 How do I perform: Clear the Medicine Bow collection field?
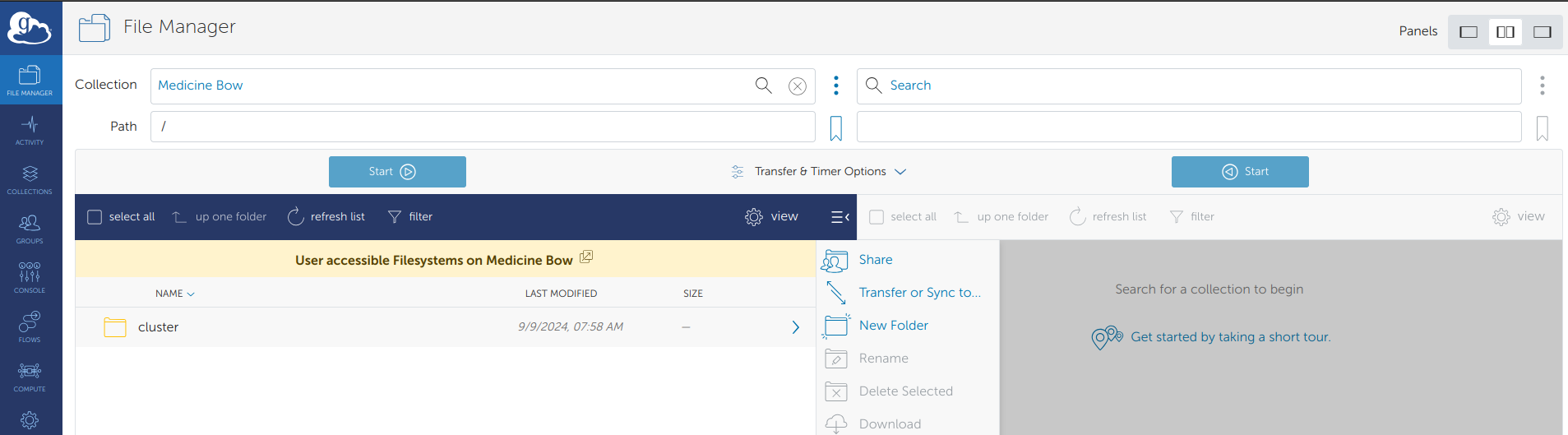[797, 86]
